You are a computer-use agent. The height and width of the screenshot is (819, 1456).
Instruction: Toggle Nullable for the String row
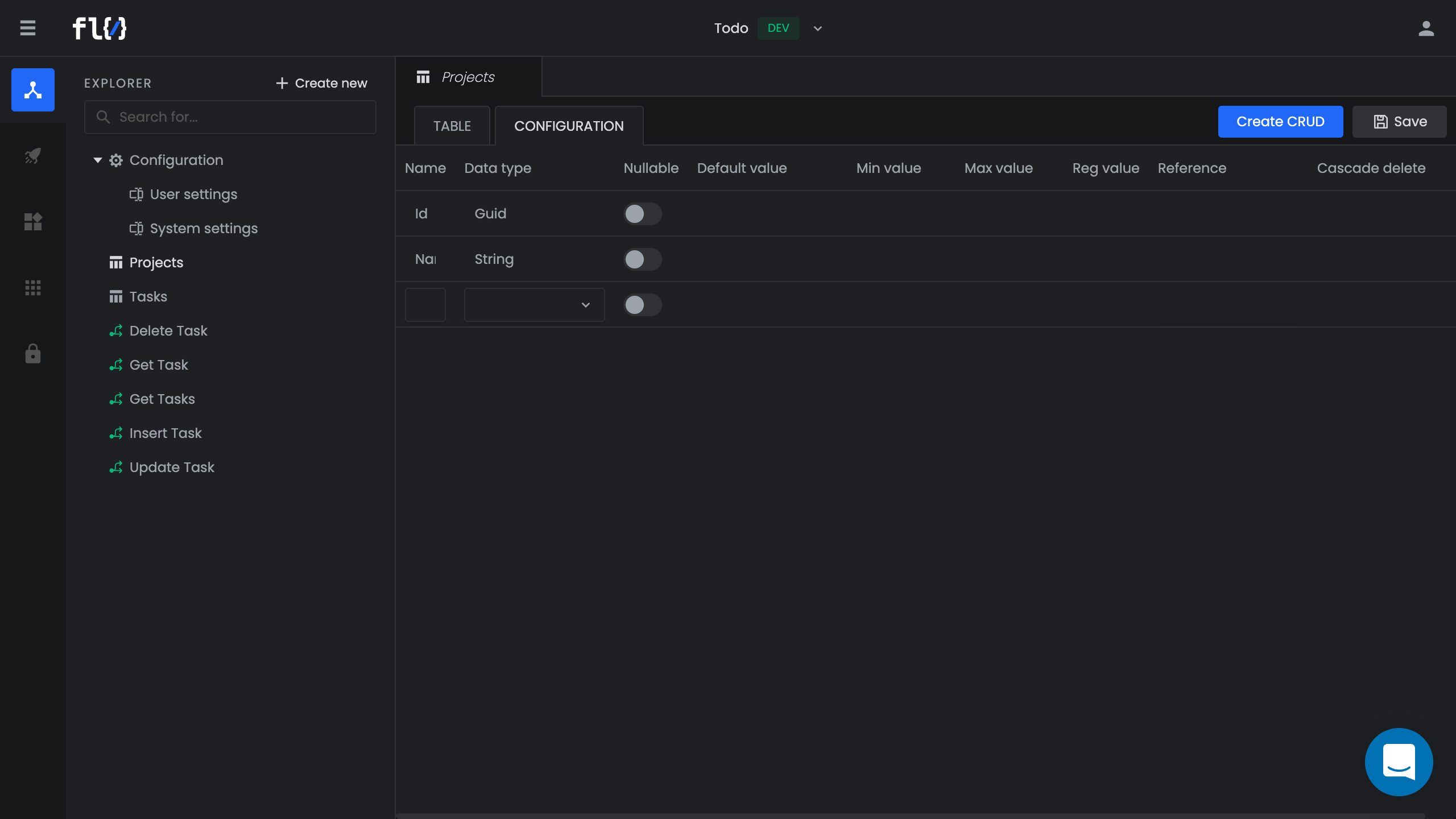click(x=642, y=259)
